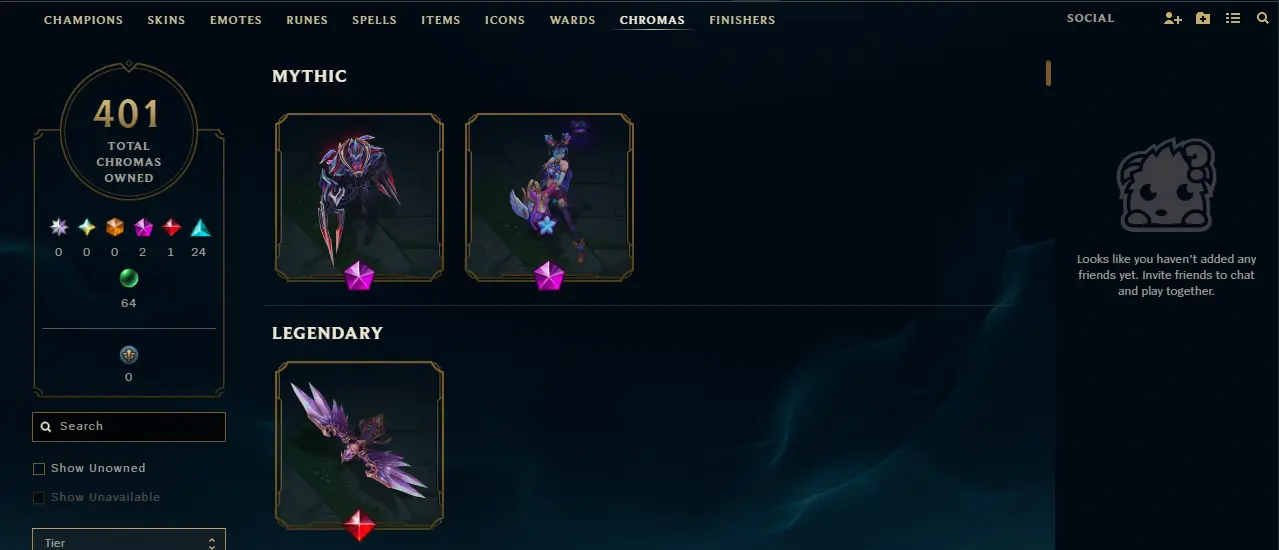Click the pink mythic gem count icon

143,228
